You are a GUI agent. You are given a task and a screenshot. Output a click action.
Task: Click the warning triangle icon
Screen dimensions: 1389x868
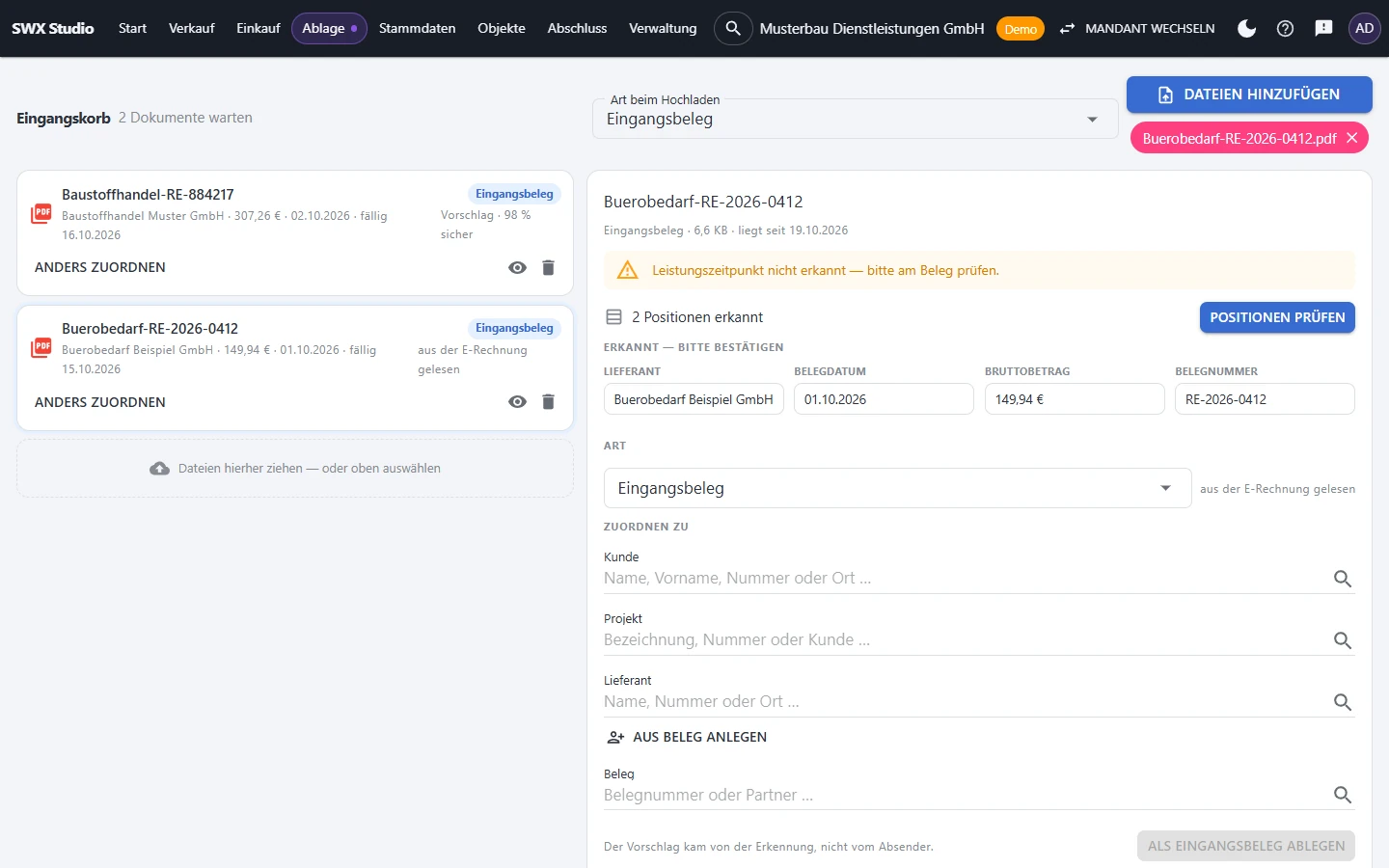(627, 270)
